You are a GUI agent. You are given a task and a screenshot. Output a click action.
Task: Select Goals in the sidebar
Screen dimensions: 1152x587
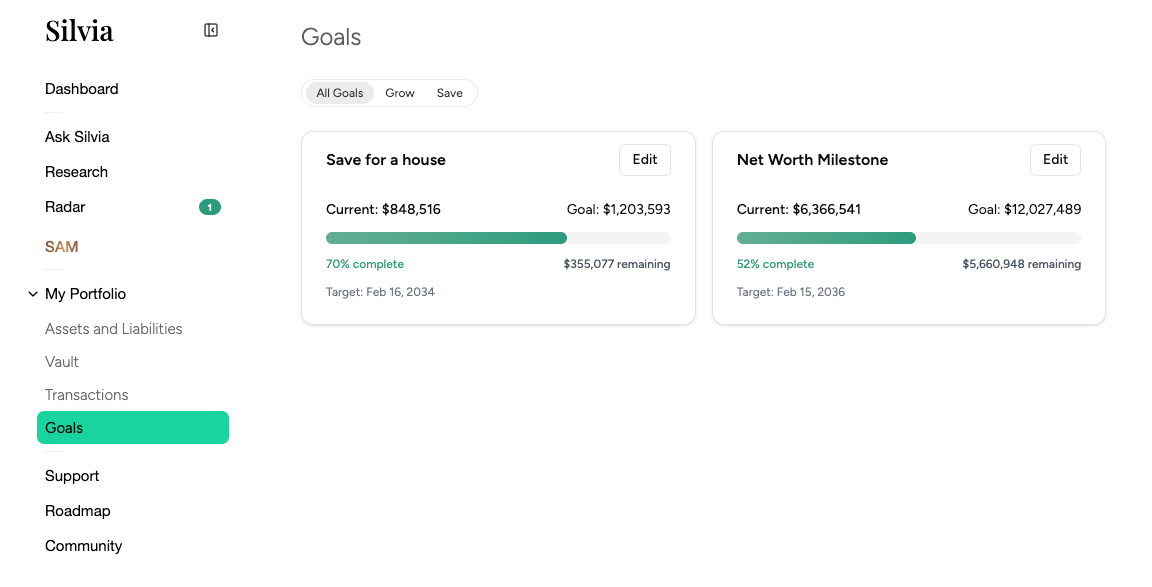click(133, 428)
